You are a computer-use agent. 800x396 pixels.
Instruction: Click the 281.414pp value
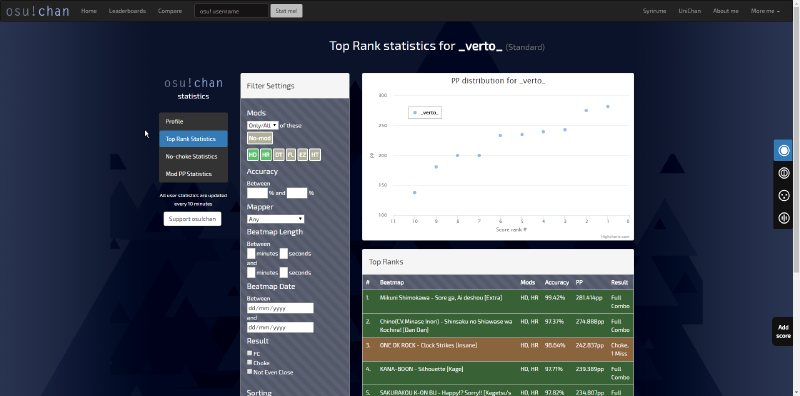coord(589,298)
